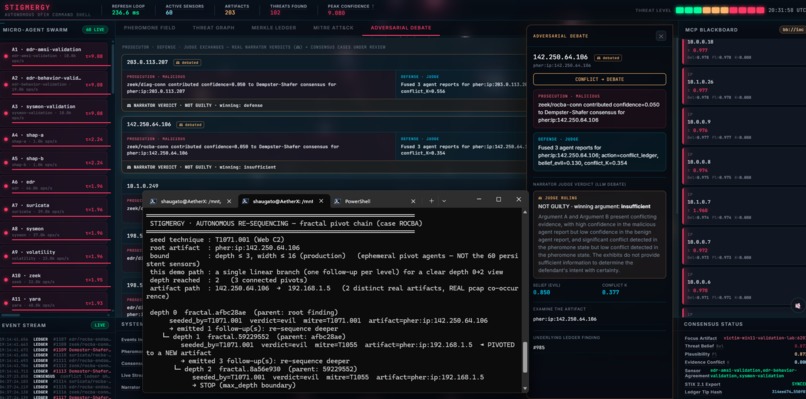806x399 pixels.
Task: Open the terminal tab dropdown chevron
Action: [444, 201]
